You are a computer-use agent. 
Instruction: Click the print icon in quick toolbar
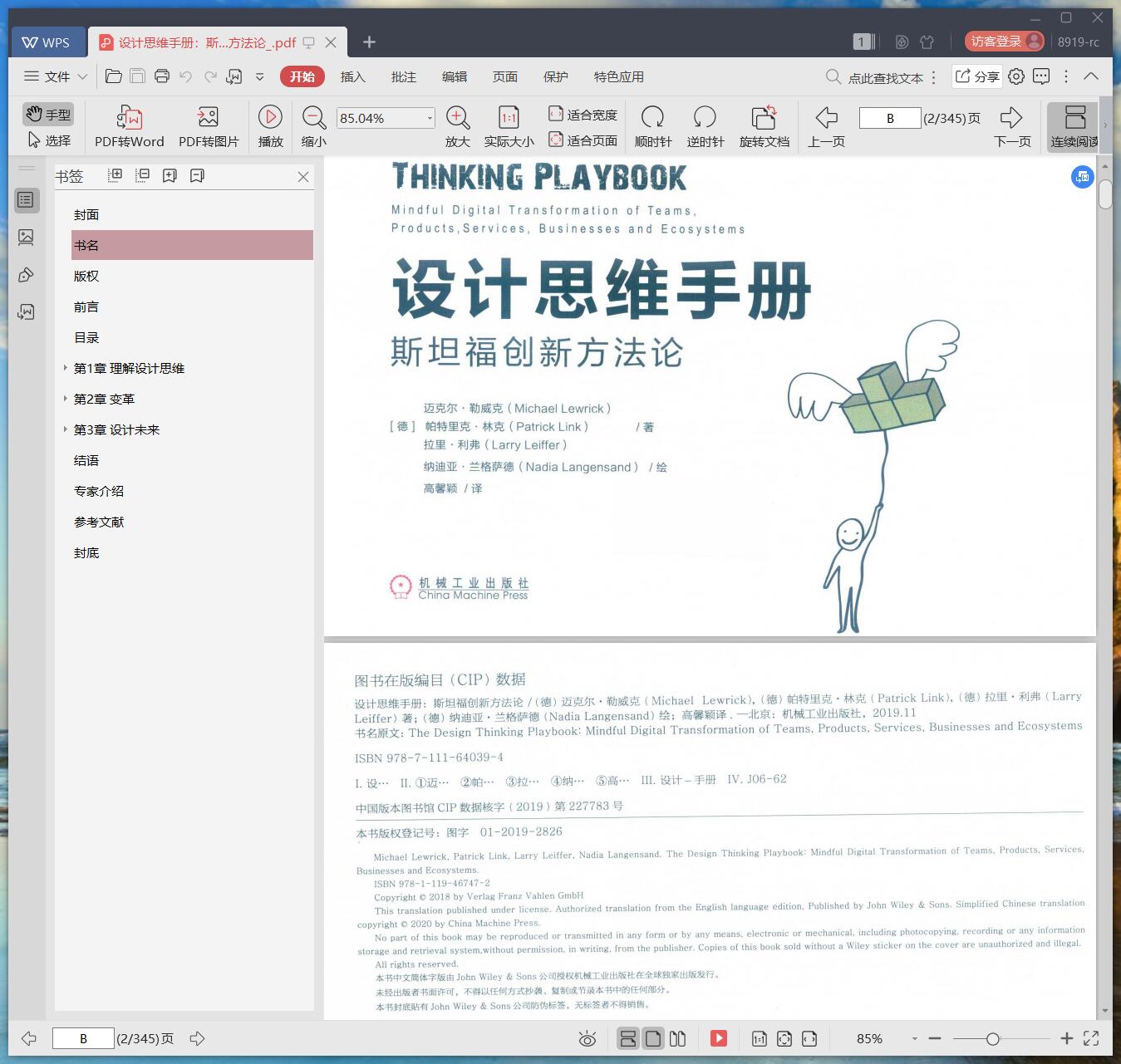162,76
